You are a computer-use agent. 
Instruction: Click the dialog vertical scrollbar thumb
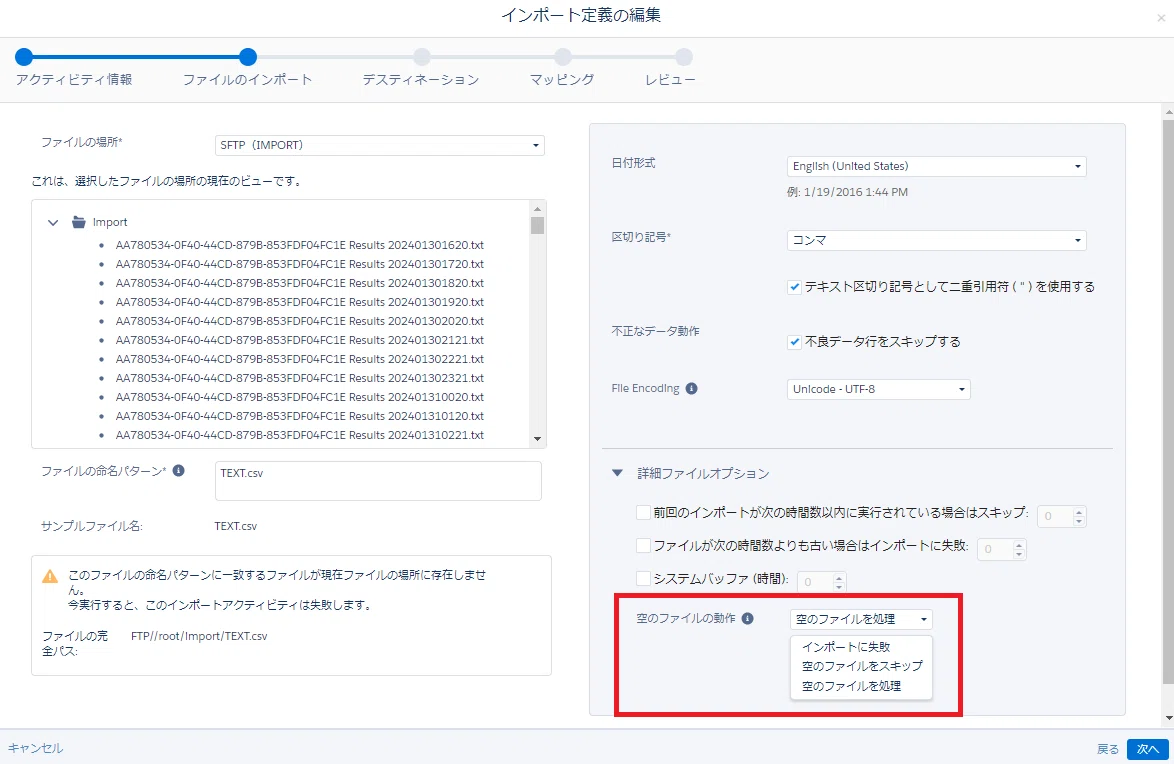[1168, 401]
